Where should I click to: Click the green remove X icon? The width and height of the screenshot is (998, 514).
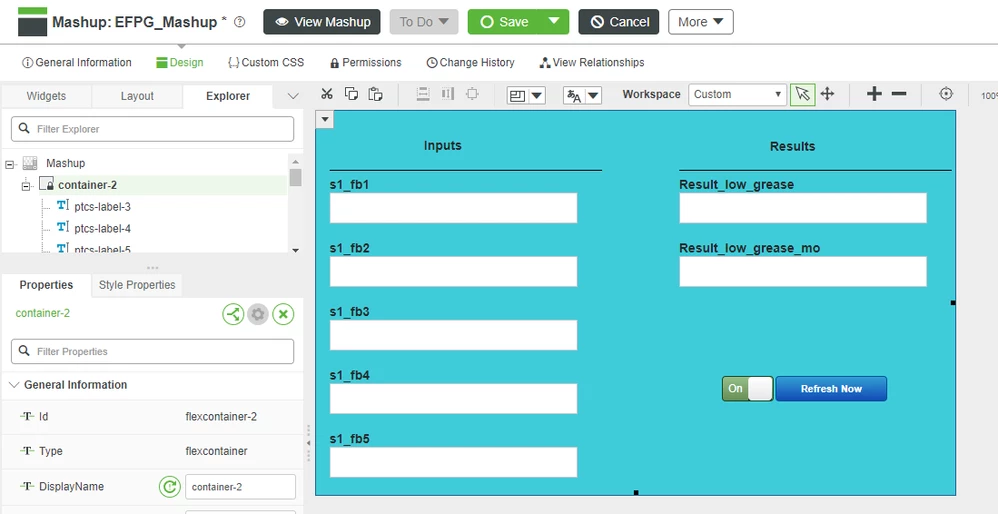(283, 314)
